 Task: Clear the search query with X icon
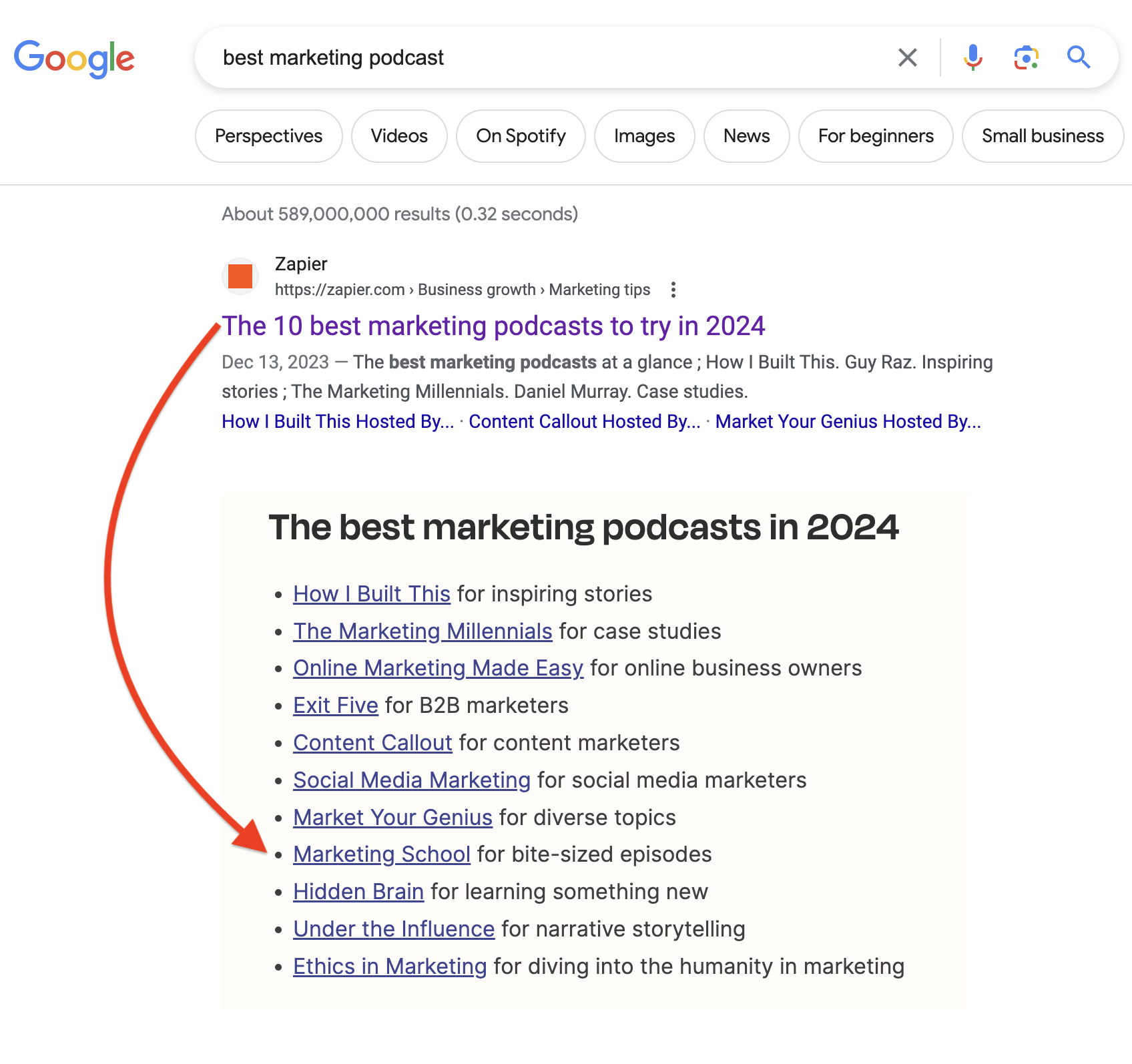(x=907, y=57)
